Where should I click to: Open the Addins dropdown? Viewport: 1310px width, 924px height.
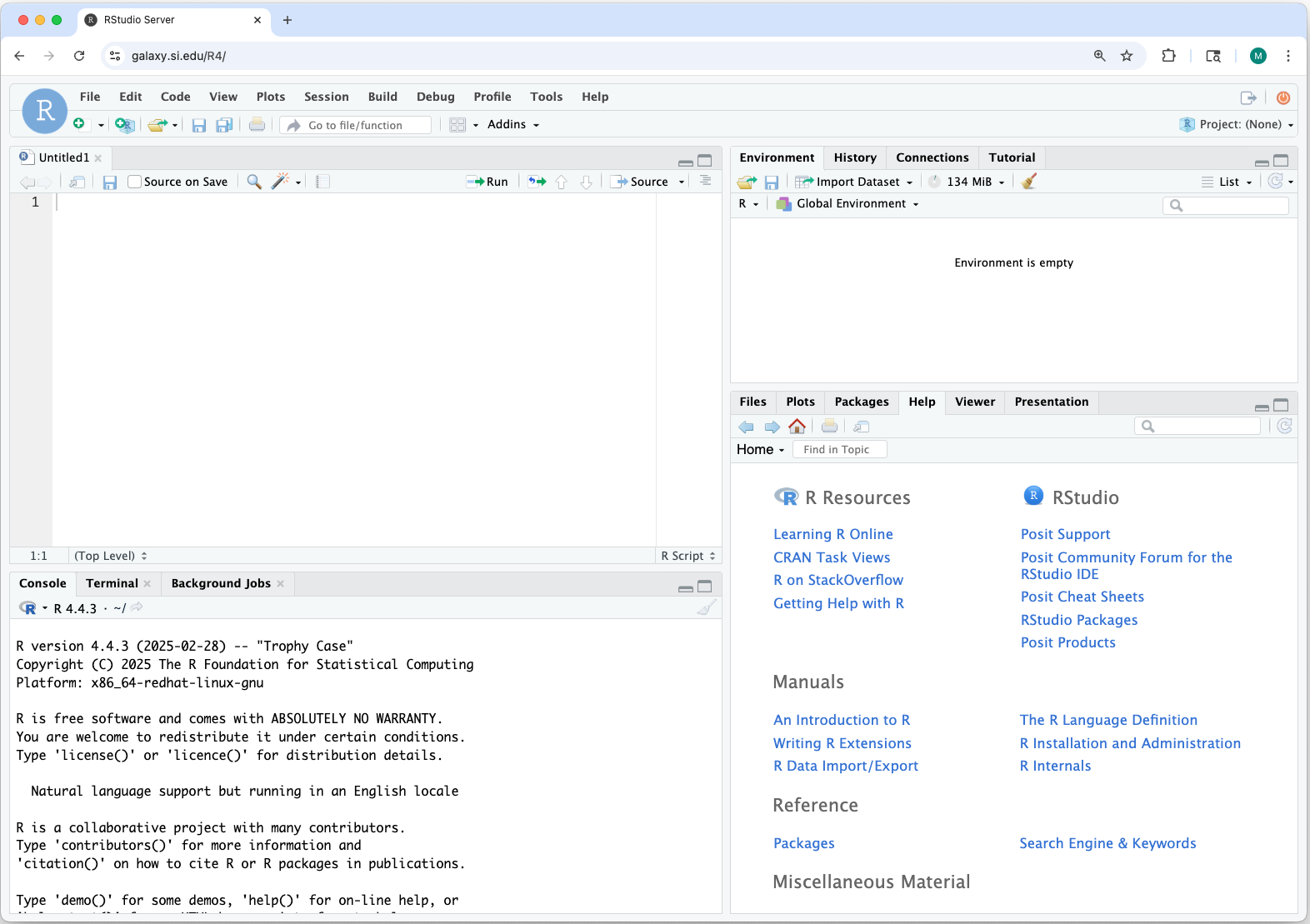pyautogui.click(x=513, y=124)
